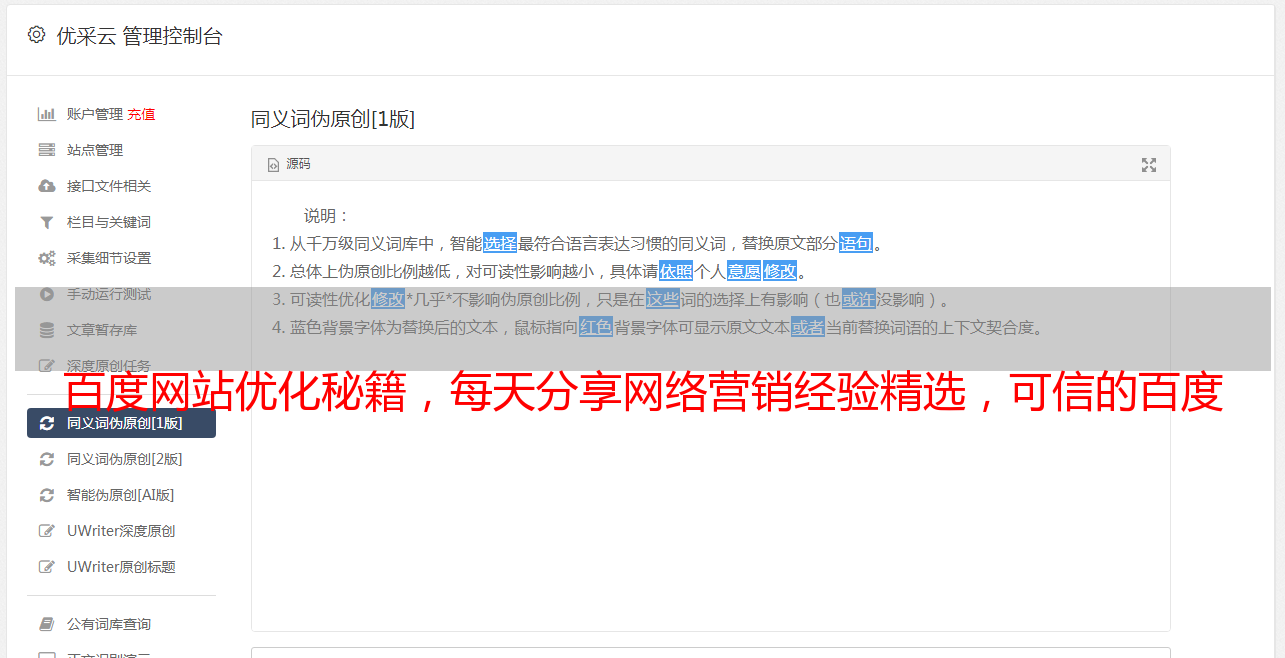Open 智能伪原创[AI版] menu item
The image size is (1285, 658).
pos(121,495)
